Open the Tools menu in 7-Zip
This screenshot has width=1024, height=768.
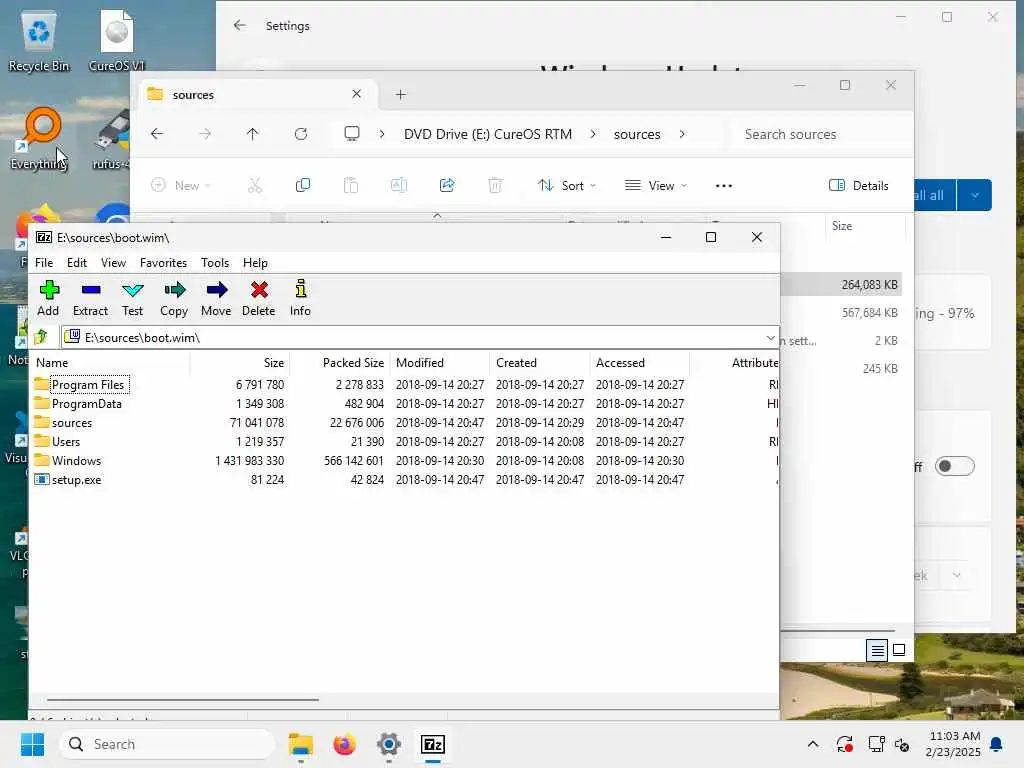(215, 263)
